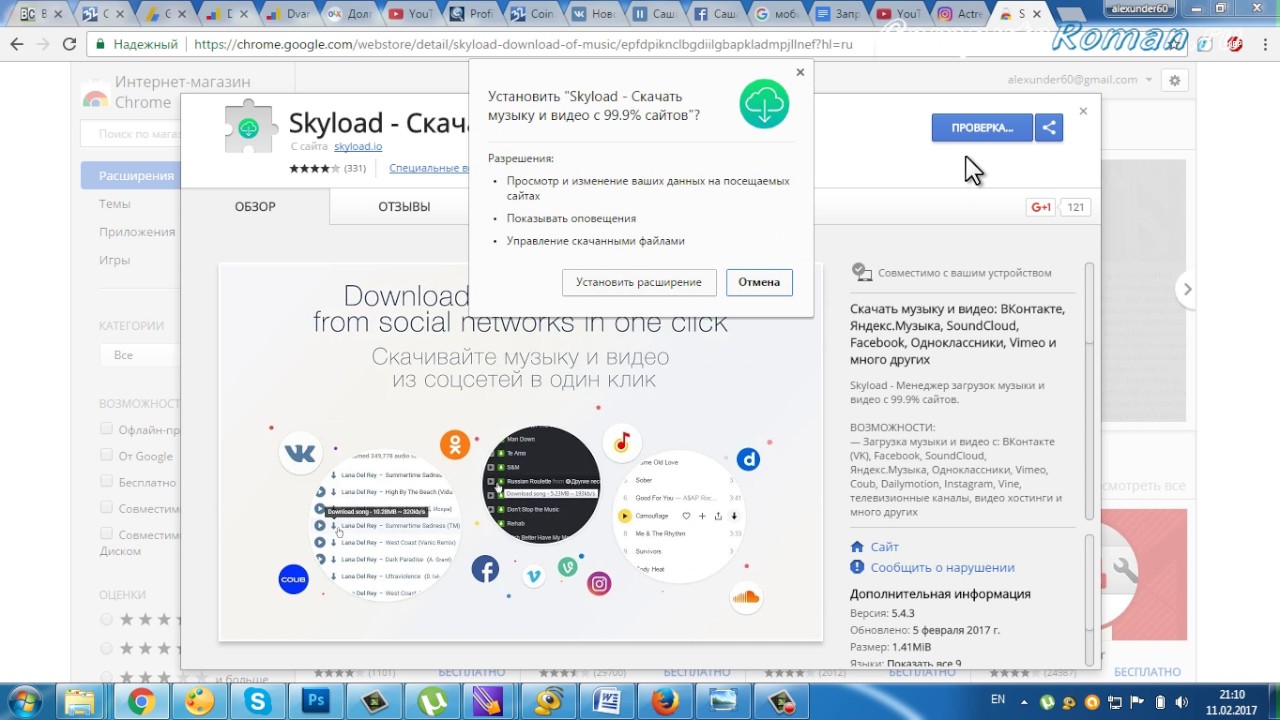1280x720 pixels.
Task: Click the puzzle-piece Skyload extension logo
Action: pyautogui.click(x=249, y=127)
